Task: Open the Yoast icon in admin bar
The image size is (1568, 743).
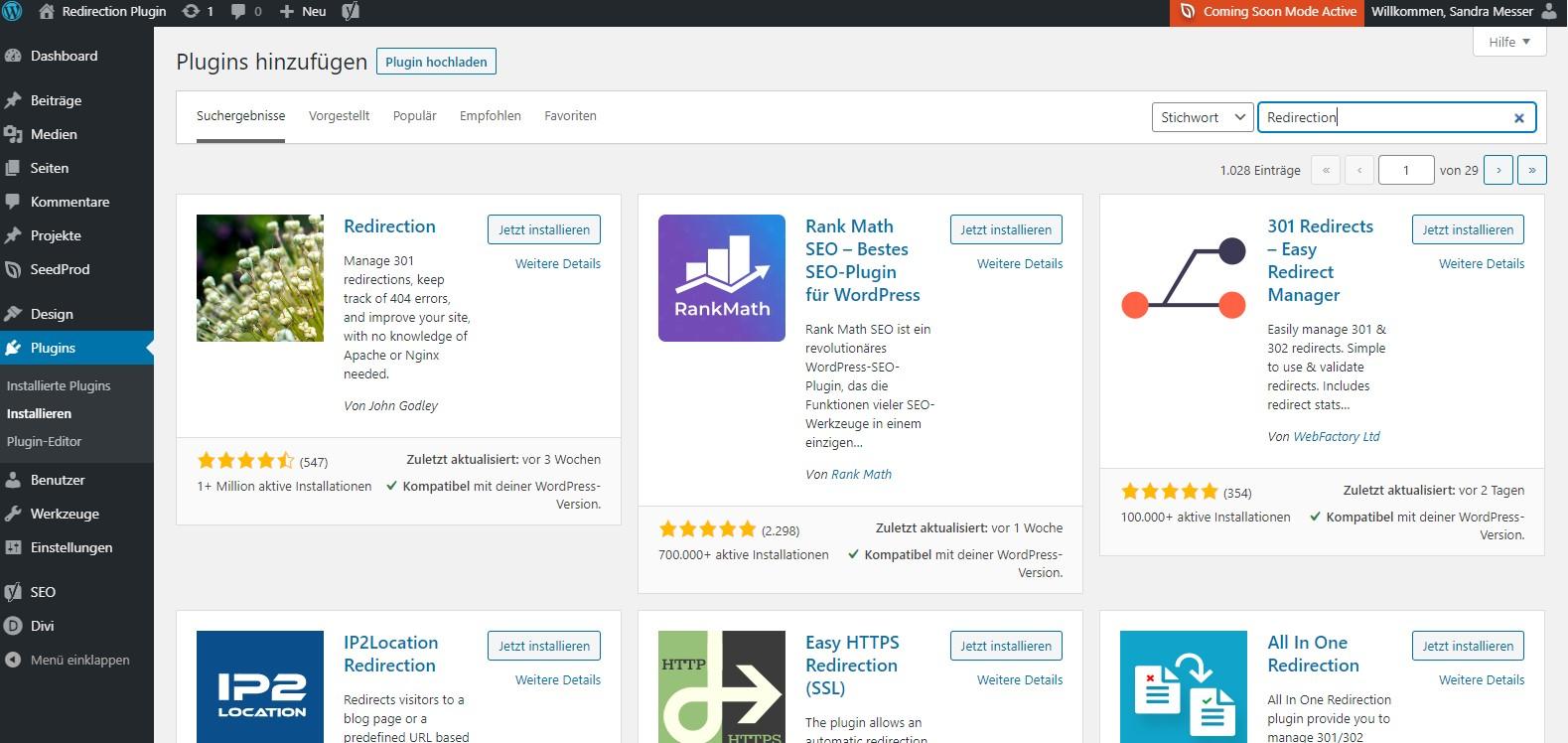Action: pyautogui.click(x=350, y=12)
